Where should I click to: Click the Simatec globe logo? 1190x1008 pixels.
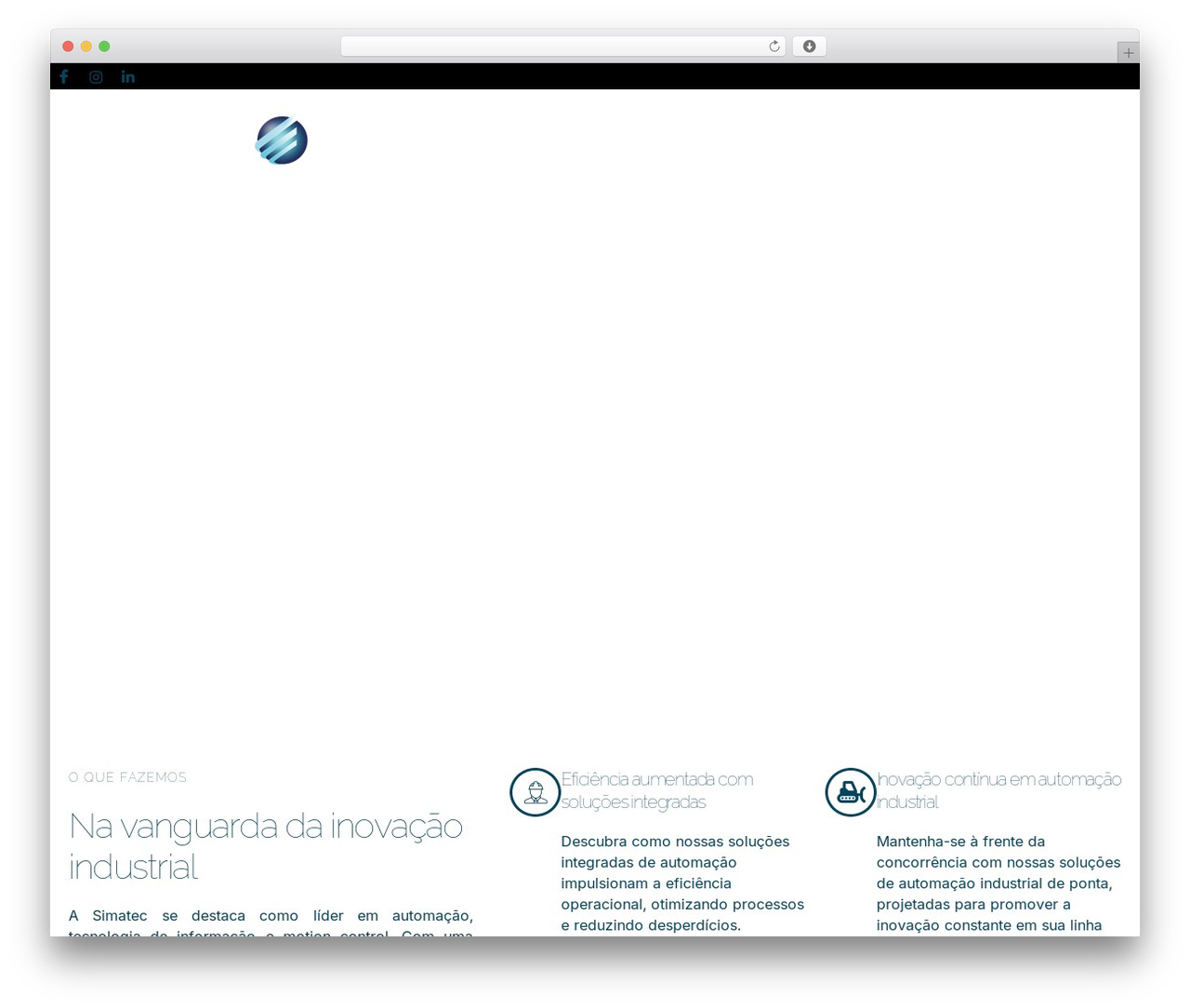(282, 140)
